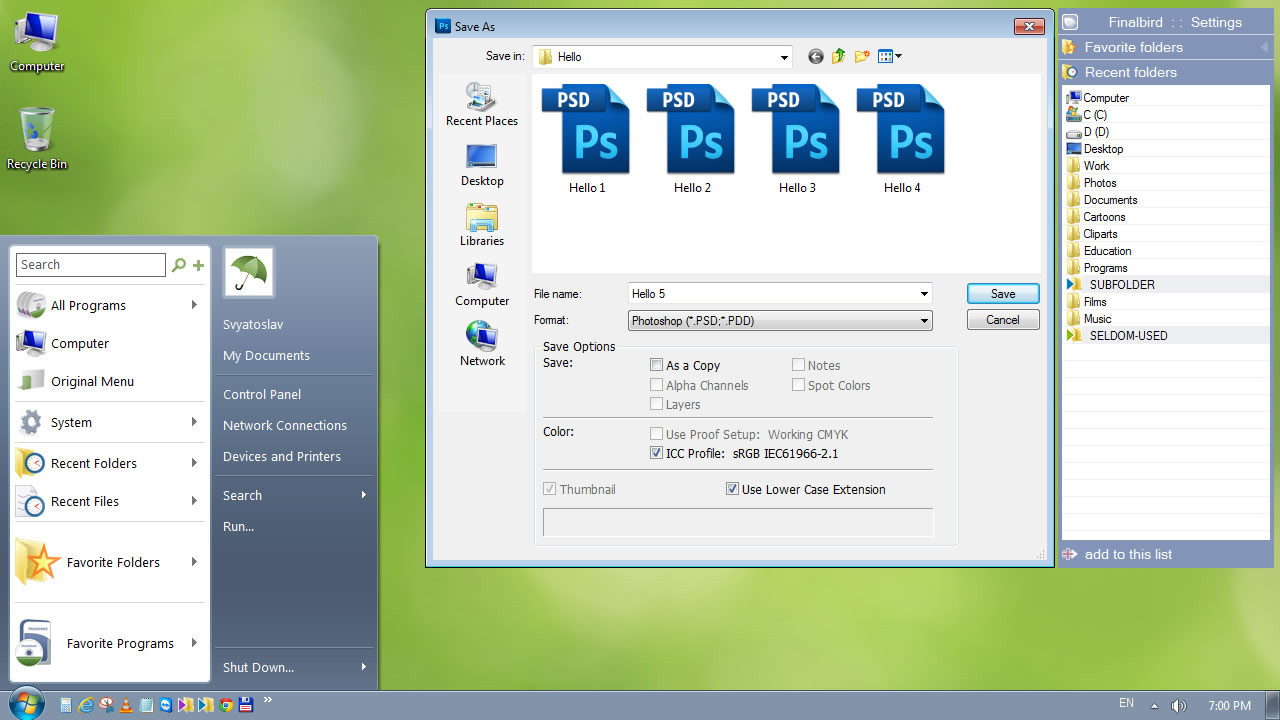
Task: Uncheck Use Lower Case Extension
Action: [733, 489]
